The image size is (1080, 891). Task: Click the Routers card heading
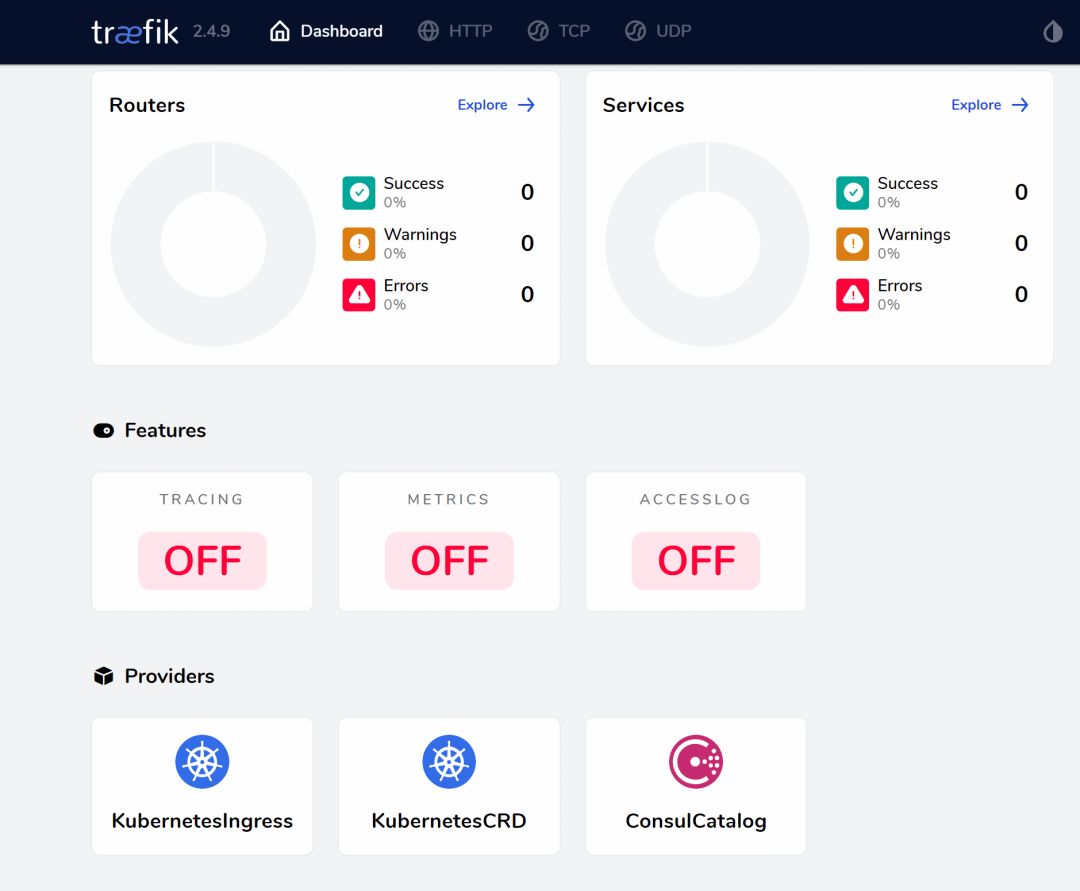[147, 105]
